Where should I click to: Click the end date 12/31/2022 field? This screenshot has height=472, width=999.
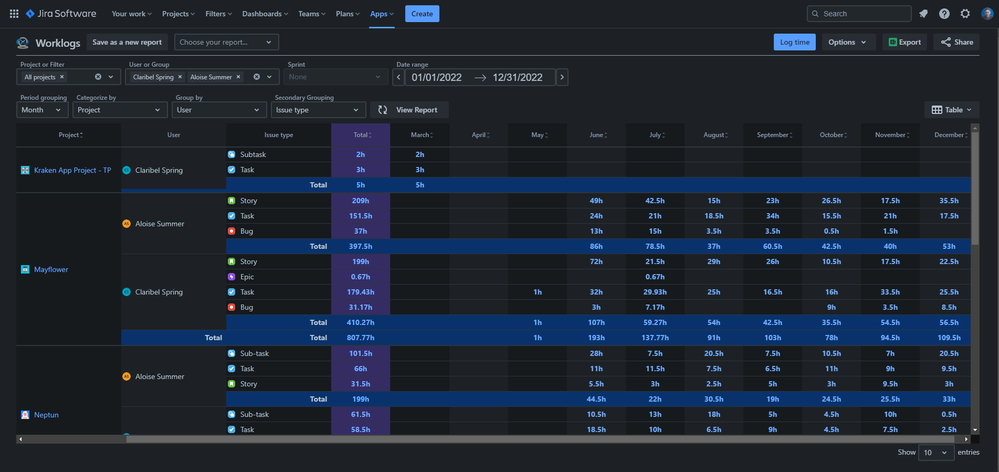517,77
